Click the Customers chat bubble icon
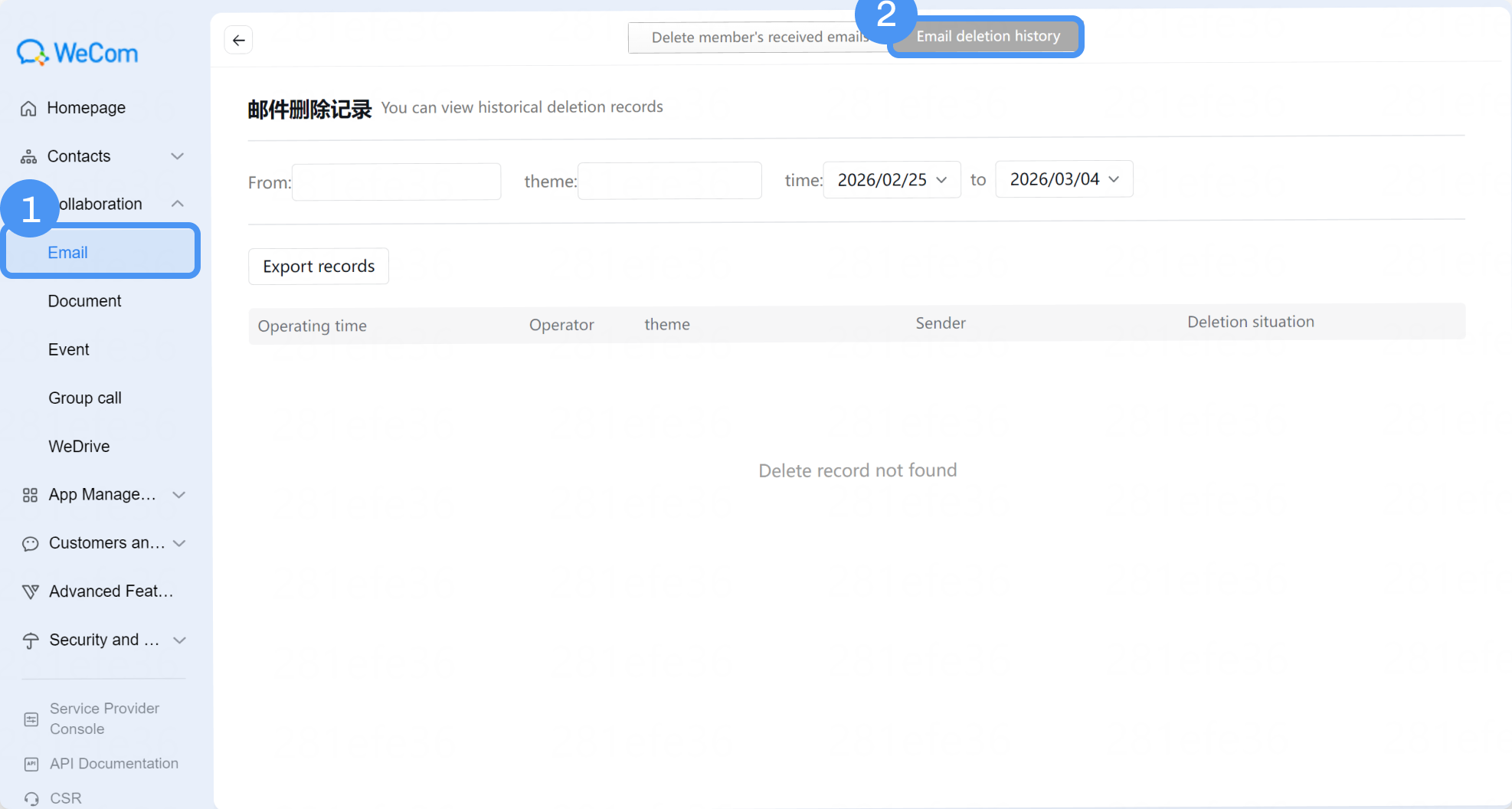Screen dimensions: 1512x809 click(30, 544)
